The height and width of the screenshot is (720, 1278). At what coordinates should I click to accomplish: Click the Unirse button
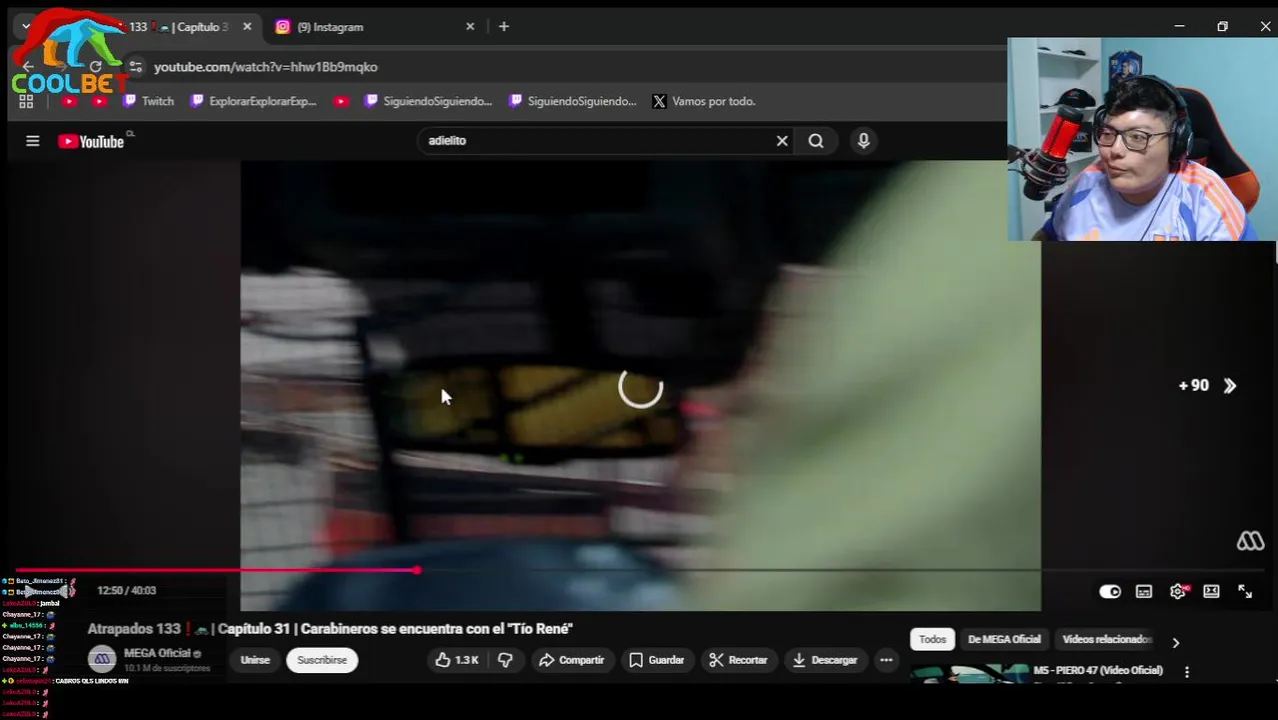coord(255,660)
